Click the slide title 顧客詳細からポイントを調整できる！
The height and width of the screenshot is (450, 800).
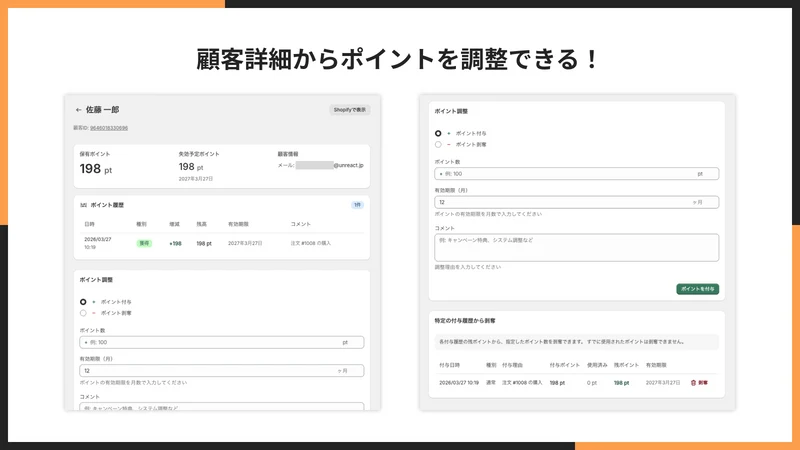point(398,59)
